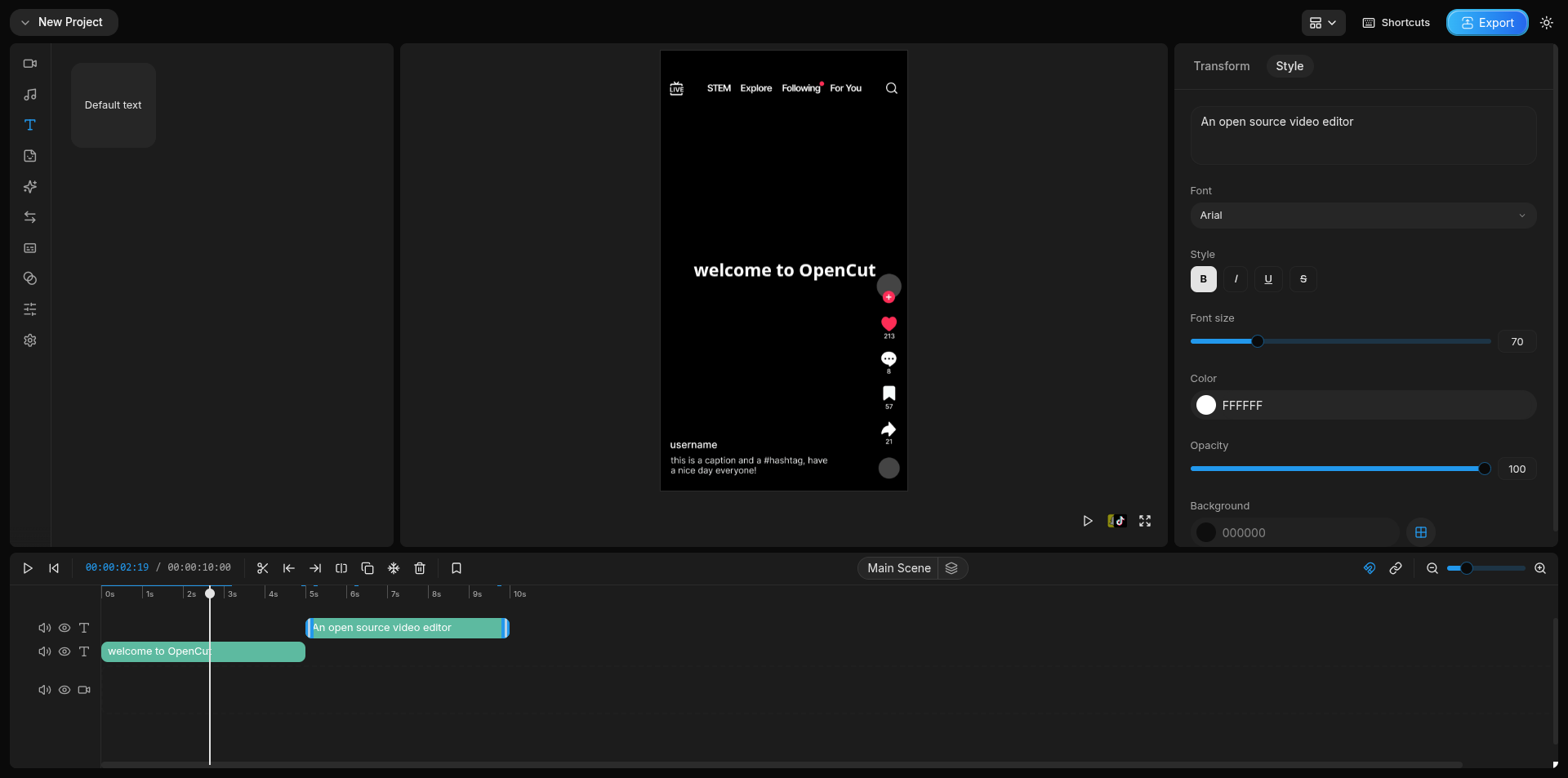
Task: Expand the Font dropdown showing Arial
Action: click(x=1362, y=216)
